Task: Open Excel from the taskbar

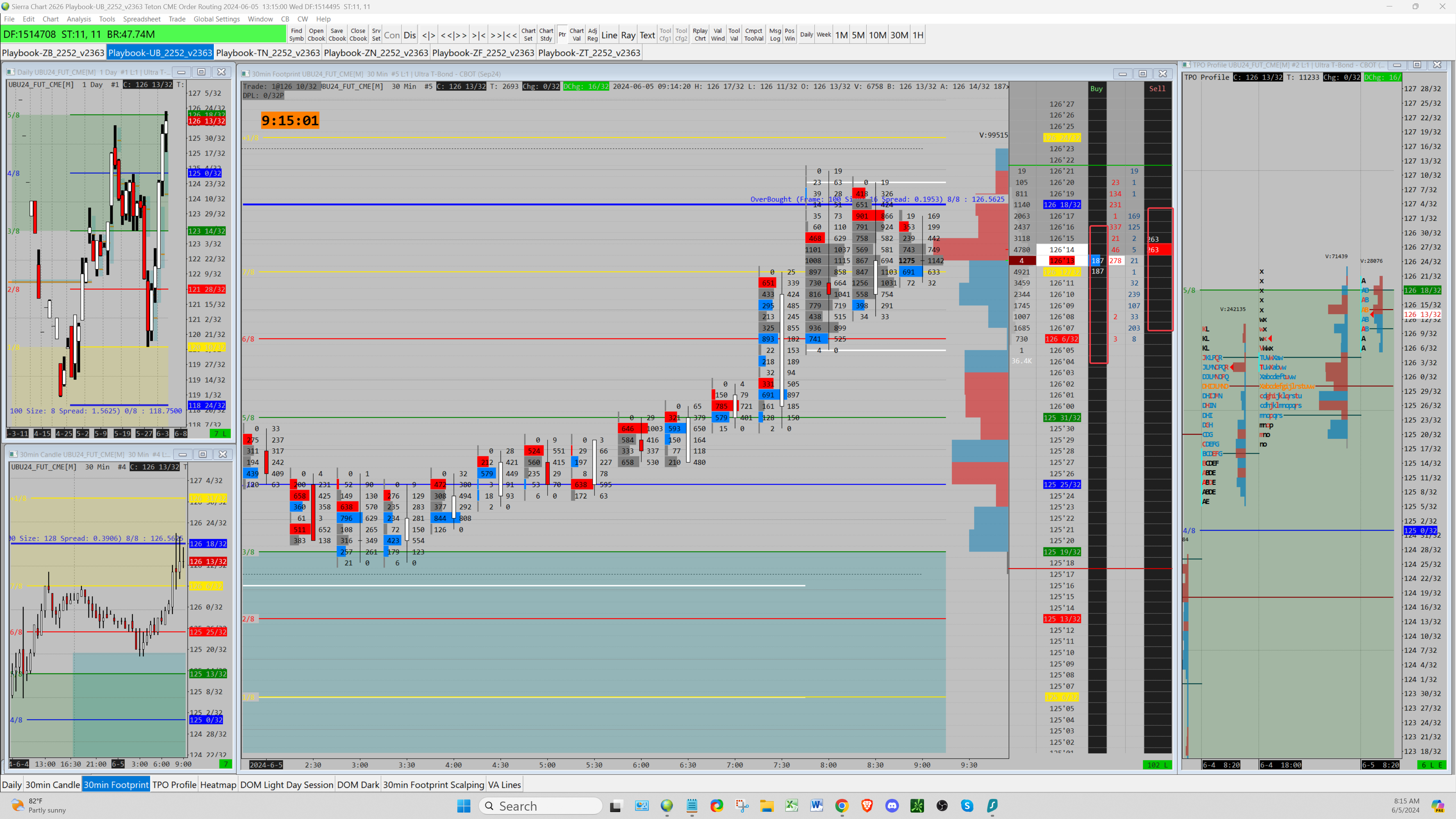Action: pos(791,805)
